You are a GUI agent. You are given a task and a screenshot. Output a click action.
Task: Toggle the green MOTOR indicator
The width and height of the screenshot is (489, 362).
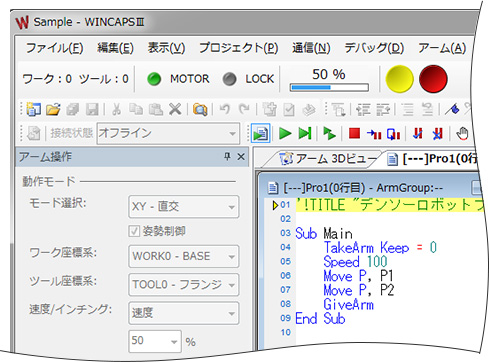click(x=154, y=79)
